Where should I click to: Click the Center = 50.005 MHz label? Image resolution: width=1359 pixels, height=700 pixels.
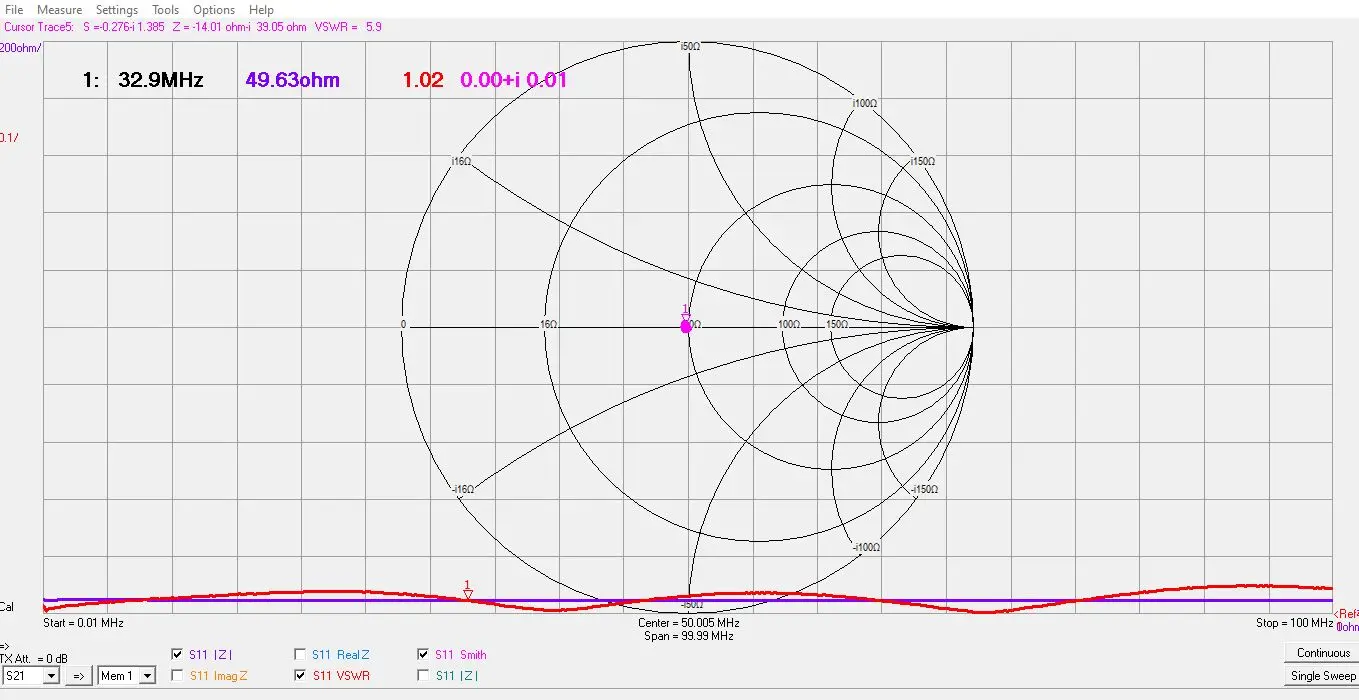[689, 623]
